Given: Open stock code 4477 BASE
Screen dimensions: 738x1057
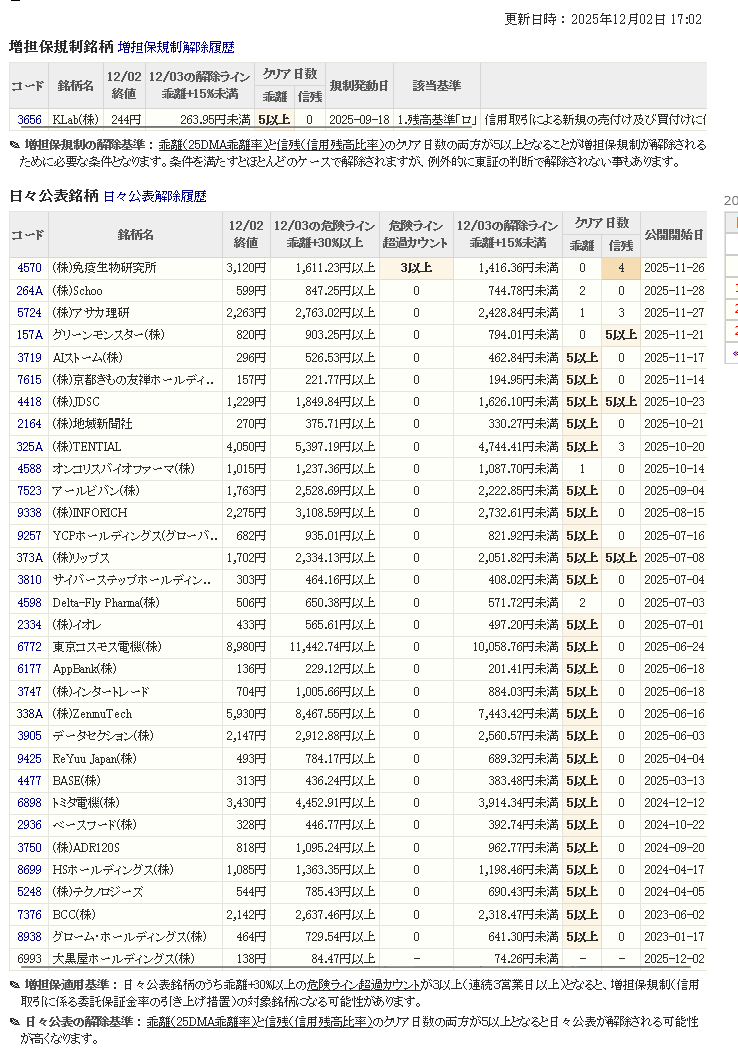Looking at the screenshot, I should [29, 780].
